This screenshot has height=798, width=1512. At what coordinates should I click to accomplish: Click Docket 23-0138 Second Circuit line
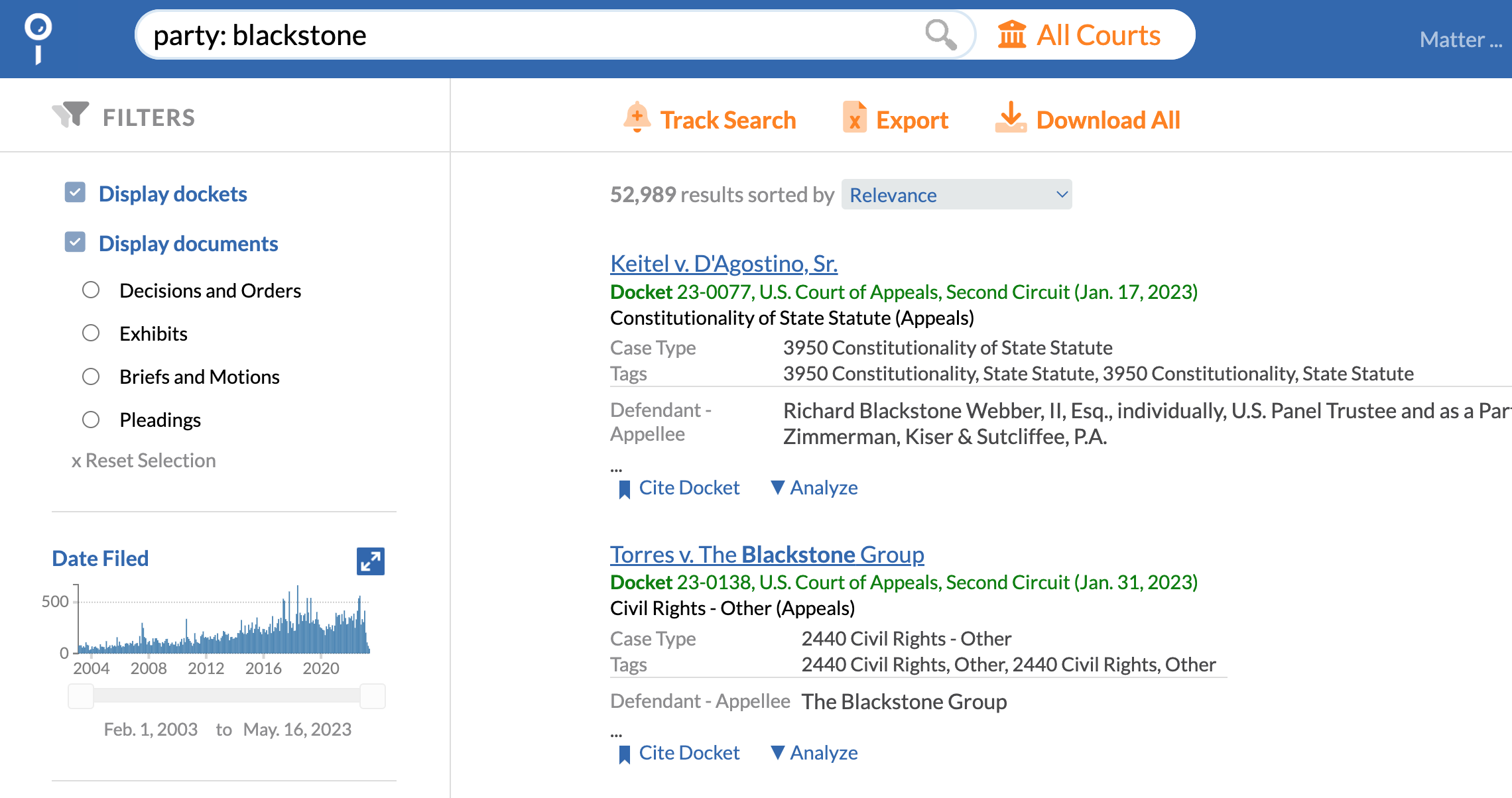coord(904,582)
